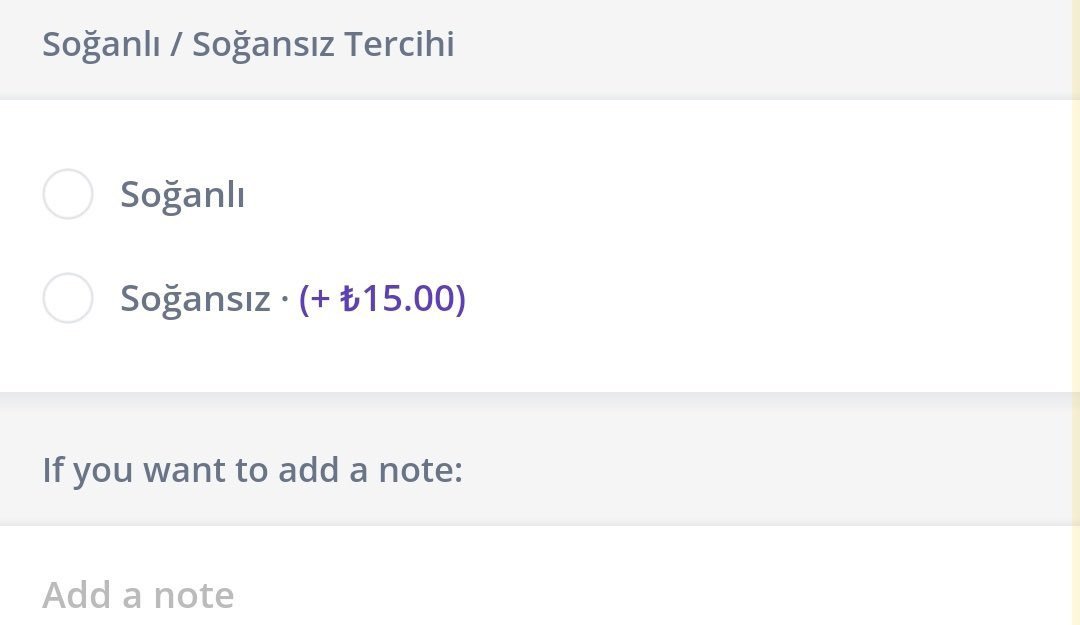This screenshot has height=625, width=1080.
Task: Click the yellow strip at the right edge
Action: pyautogui.click(x=1075, y=300)
